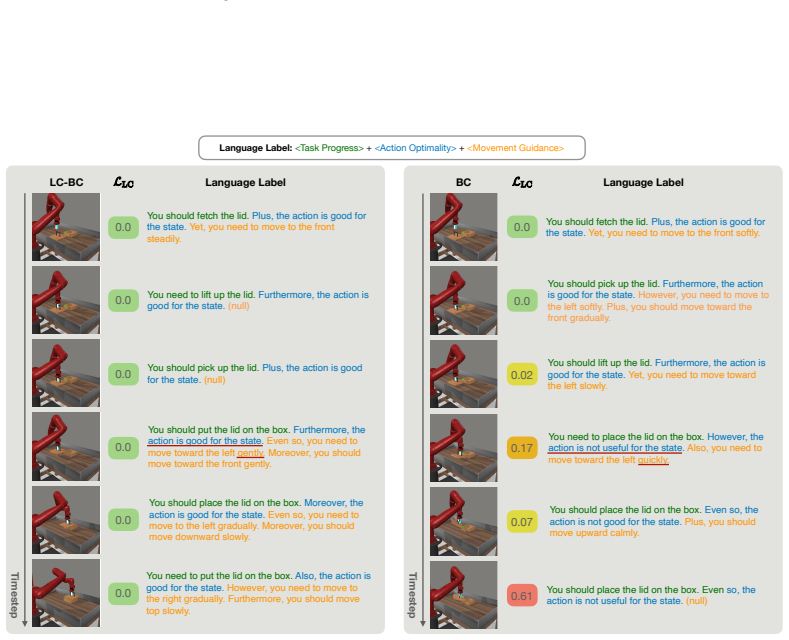The image size is (789, 640).
Task: Click the left panel Timestep arrow label
Action: [x=15, y=595]
